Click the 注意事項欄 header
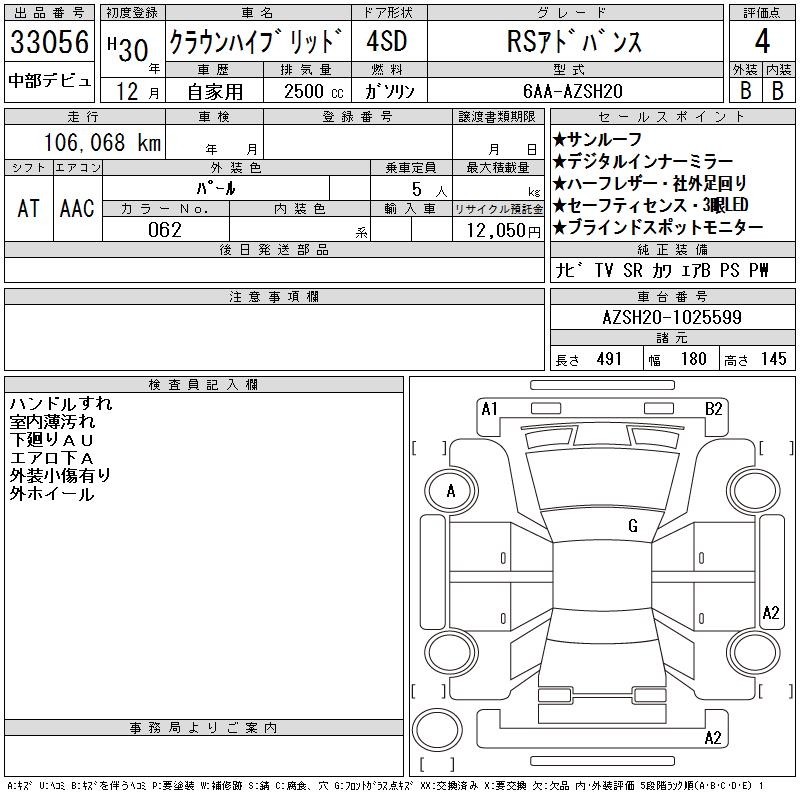The height and width of the screenshot is (800, 800). [274, 297]
